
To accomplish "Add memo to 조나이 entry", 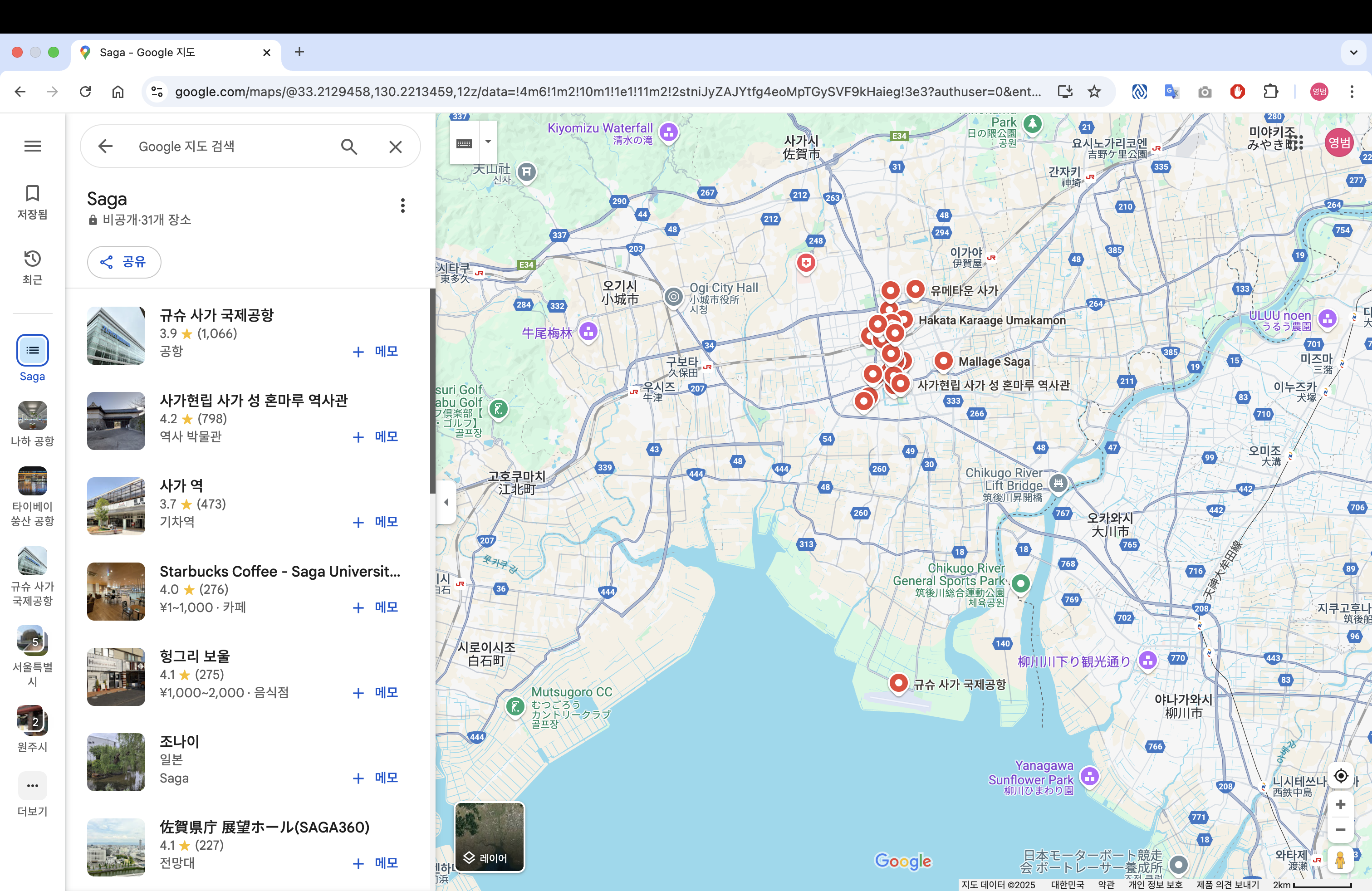I will click(375, 778).
